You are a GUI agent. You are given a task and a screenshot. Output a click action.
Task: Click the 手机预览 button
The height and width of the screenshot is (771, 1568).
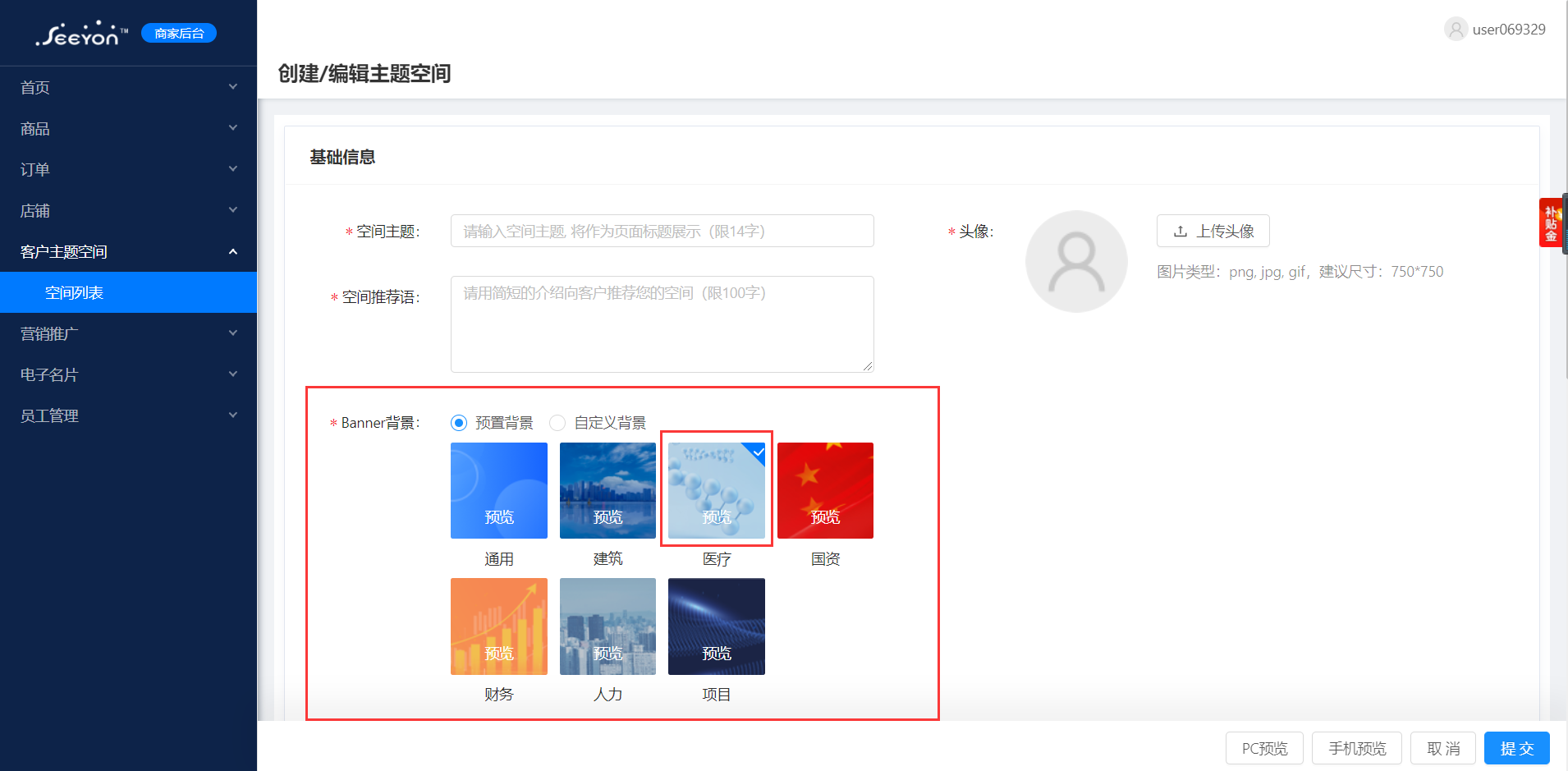pyautogui.click(x=1357, y=748)
